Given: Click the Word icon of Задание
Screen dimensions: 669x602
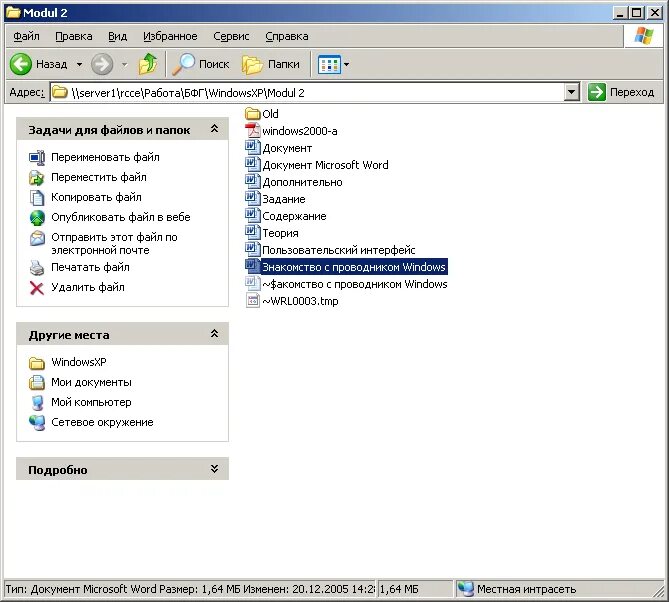Looking at the screenshot, I should point(253,199).
